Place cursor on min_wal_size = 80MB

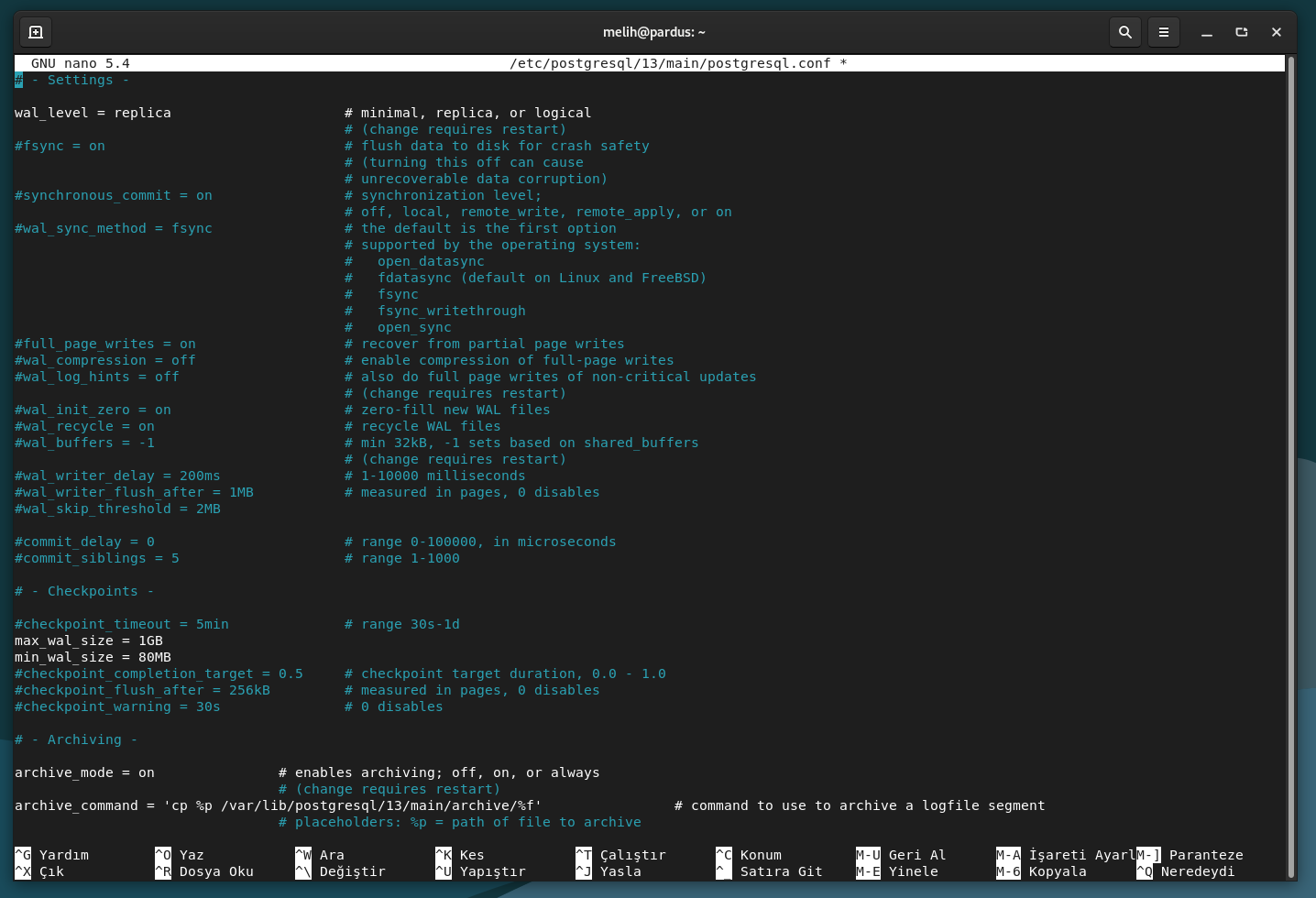click(93, 657)
